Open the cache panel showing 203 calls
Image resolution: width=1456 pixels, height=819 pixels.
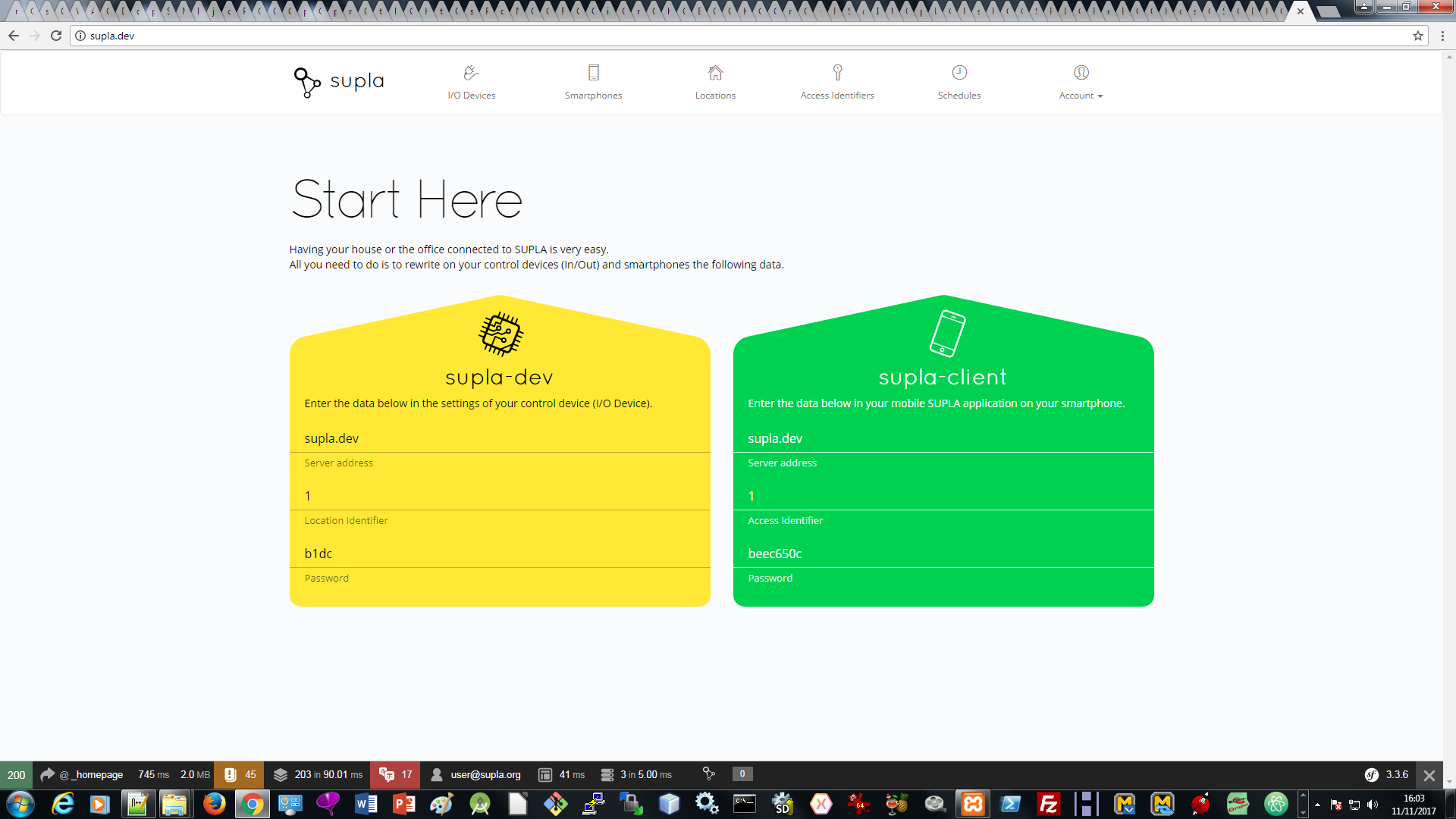pyautogui.click(x=318, y=774)
